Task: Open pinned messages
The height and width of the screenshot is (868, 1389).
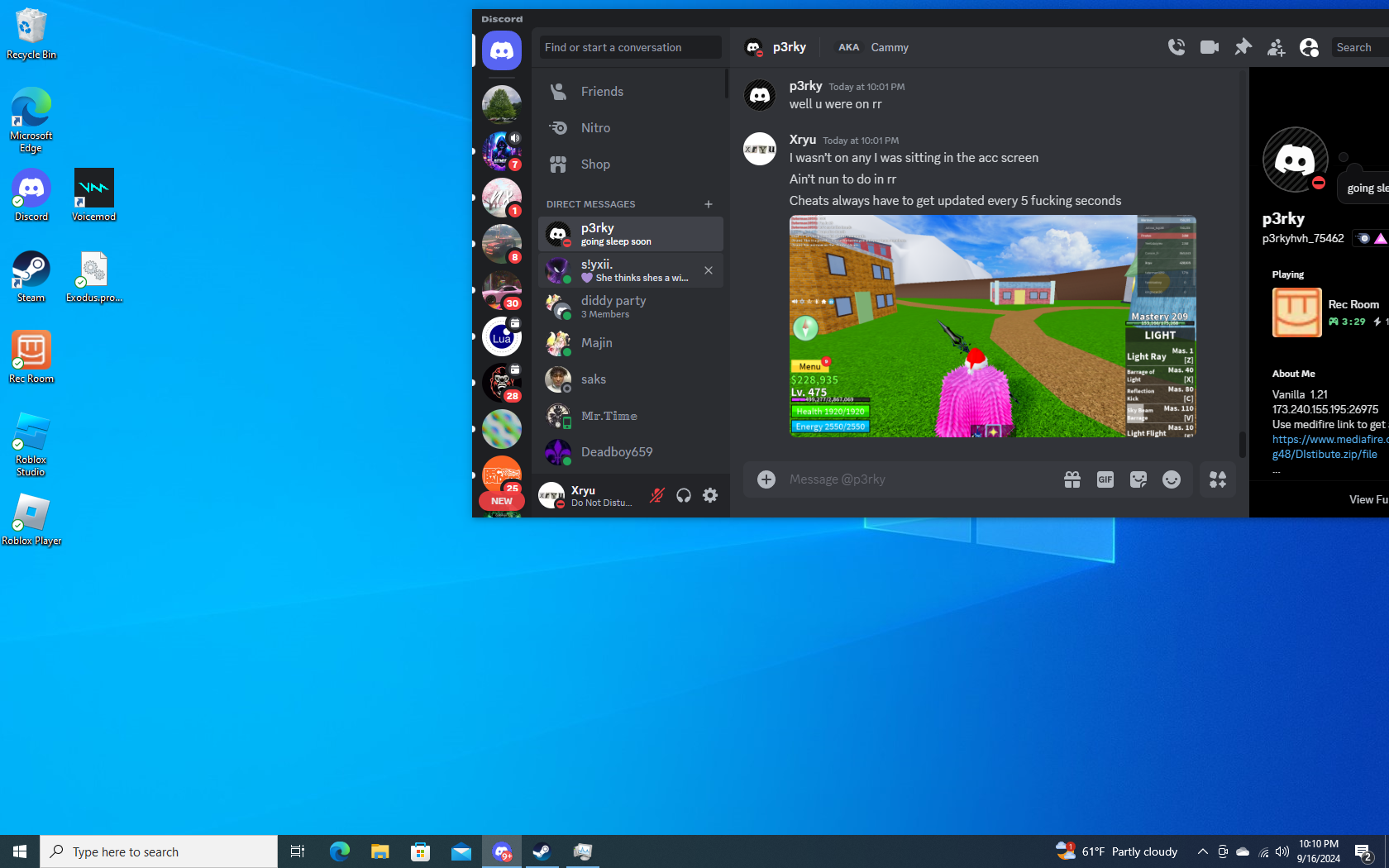Action: [1243, 47]
